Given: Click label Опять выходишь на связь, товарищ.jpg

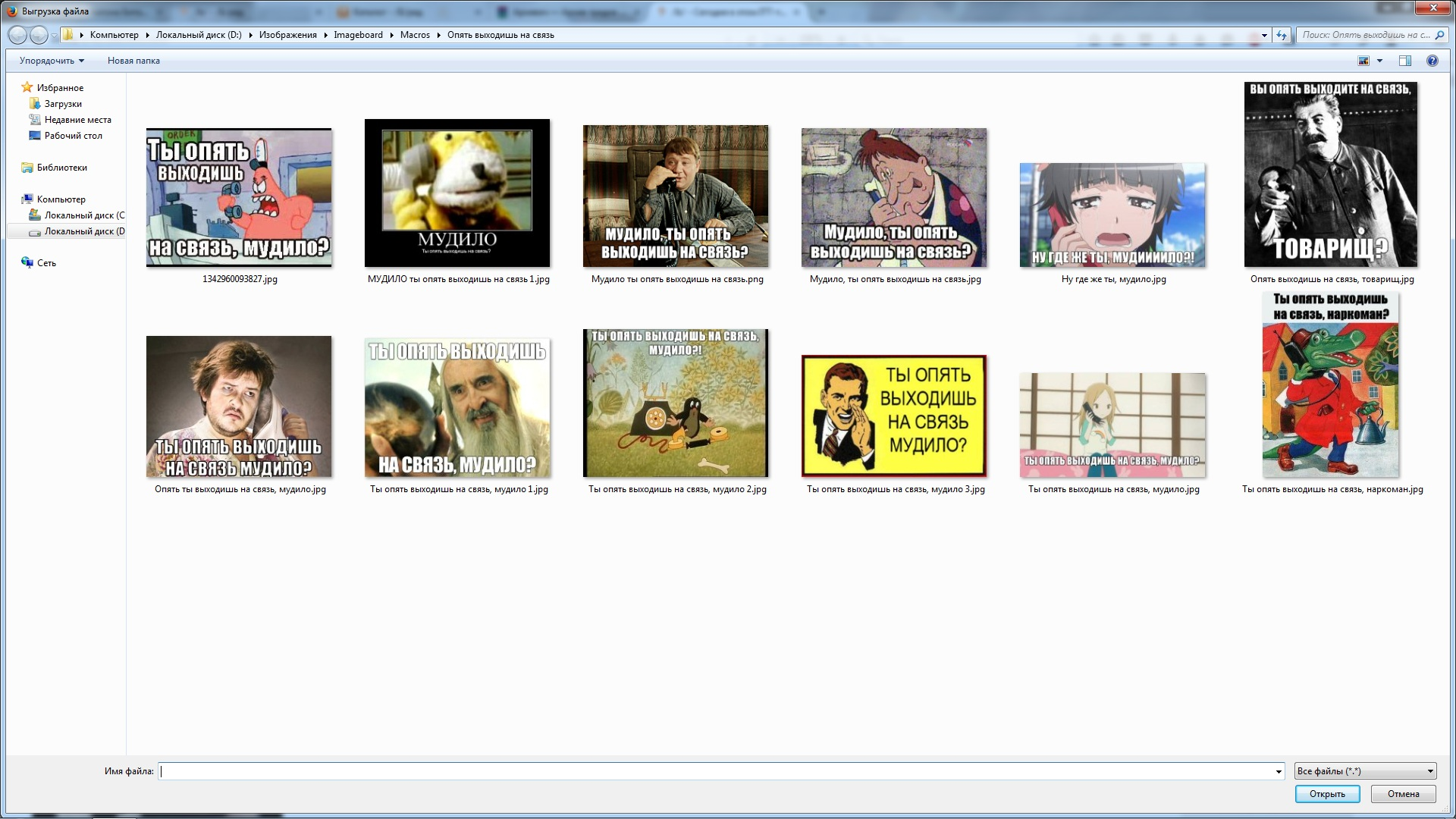Looking at the screenshot, I should 1332,279.
